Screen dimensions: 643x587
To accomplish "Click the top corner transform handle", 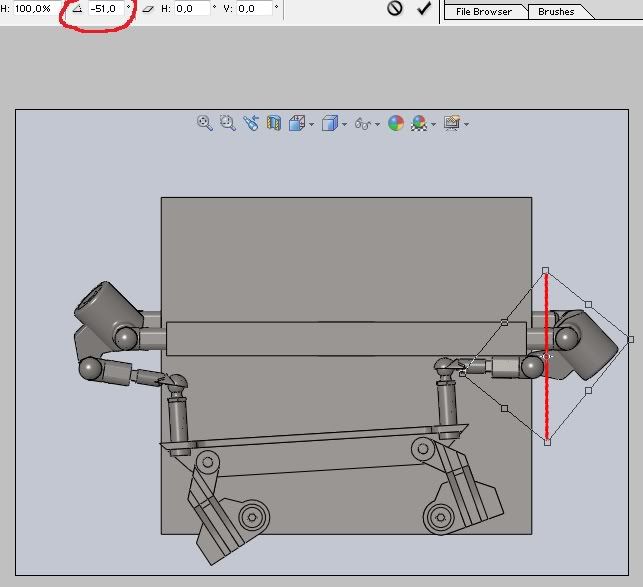I will click(545, 270).
